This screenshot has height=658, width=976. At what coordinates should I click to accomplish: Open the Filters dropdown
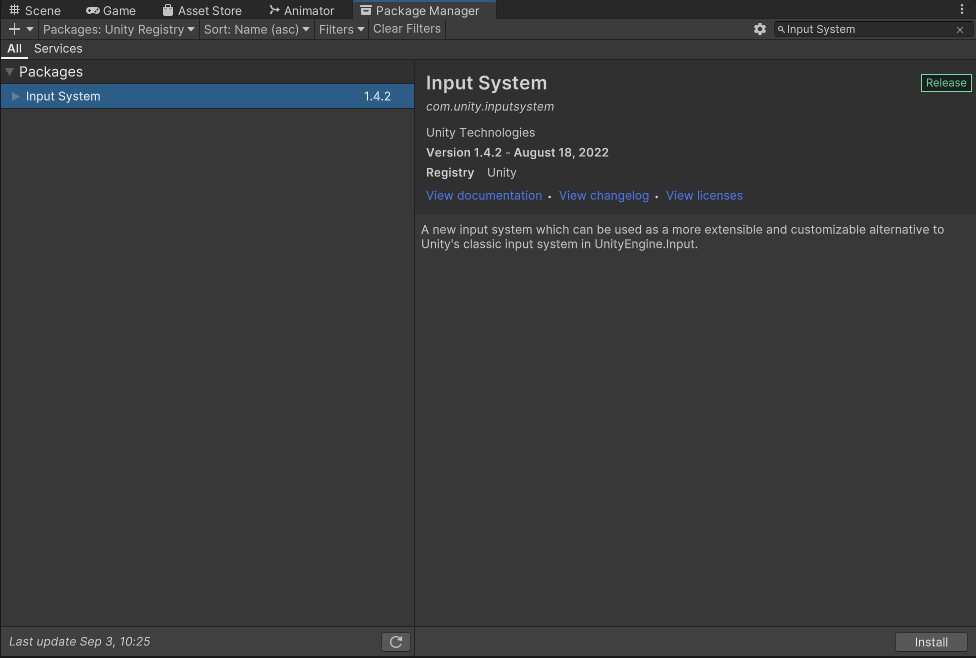[x=341, y=29]
